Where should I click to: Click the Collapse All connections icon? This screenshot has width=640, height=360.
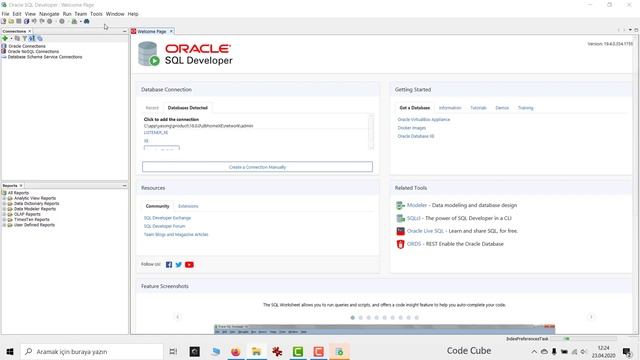click(x=40, y=38)
